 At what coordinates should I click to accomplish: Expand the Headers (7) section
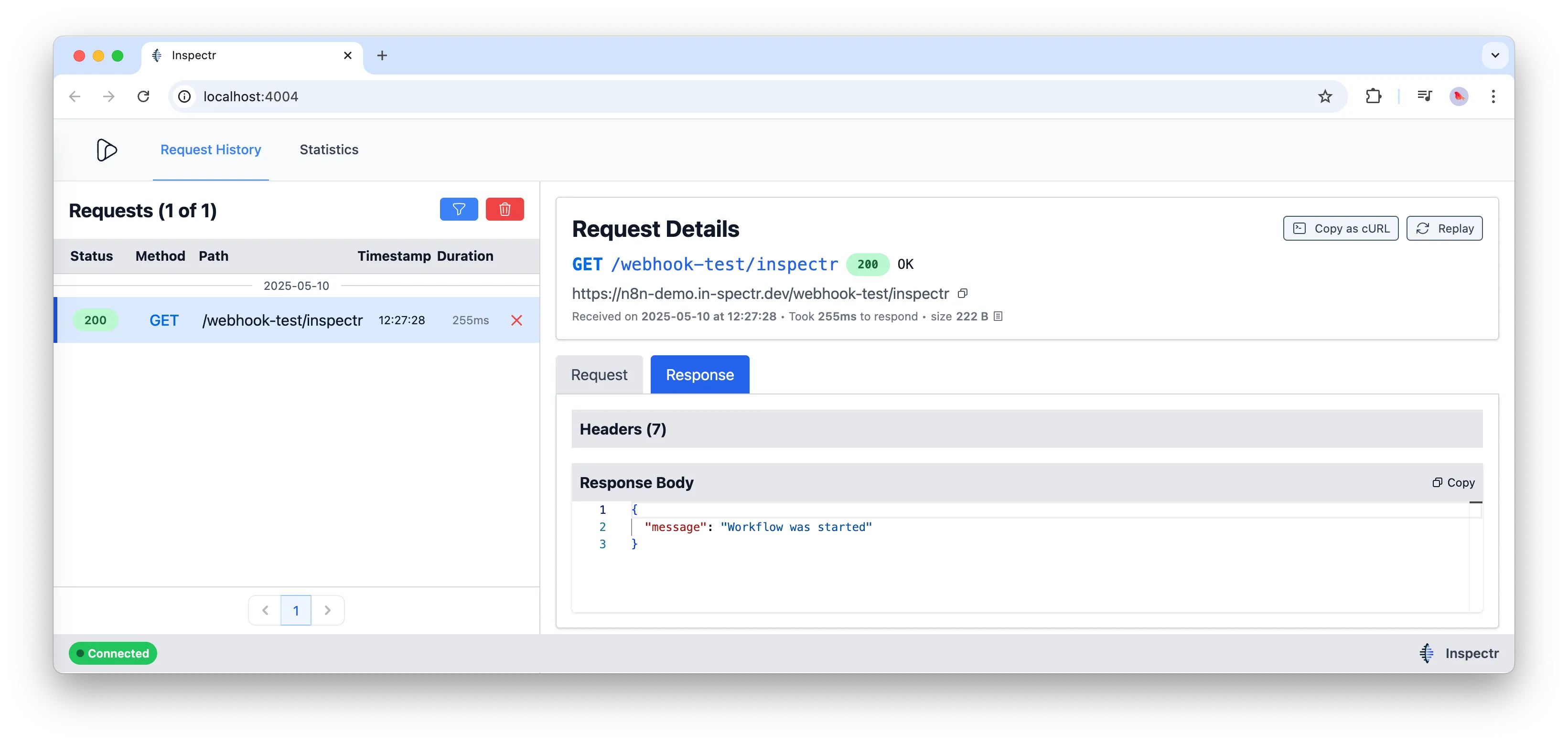coord(622,429)
